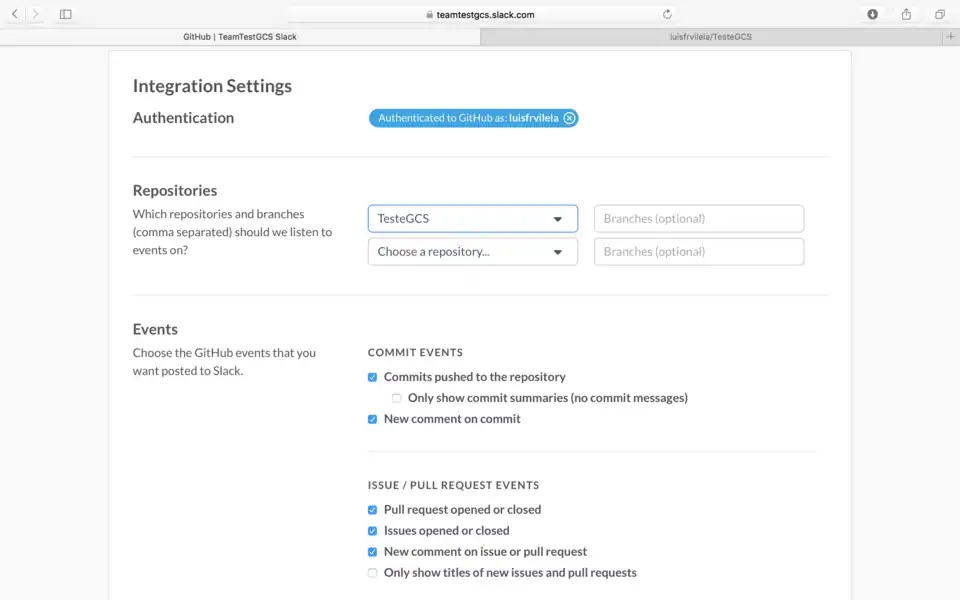Click the Safari back arrow
The width and height of the screenshot is (960, 600).
(x=15, y=14)
